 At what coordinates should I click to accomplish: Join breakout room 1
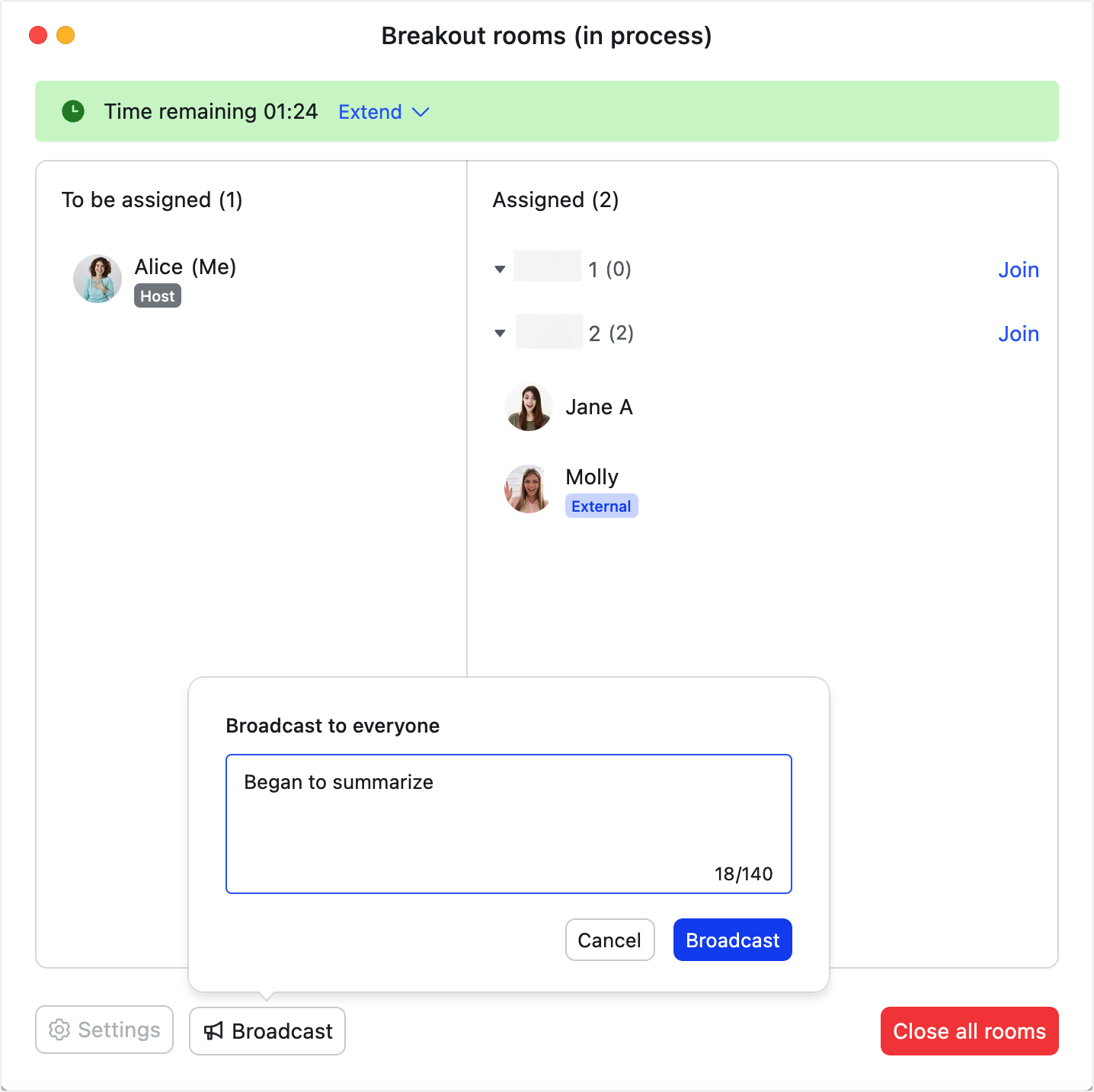pos(1019,269)
